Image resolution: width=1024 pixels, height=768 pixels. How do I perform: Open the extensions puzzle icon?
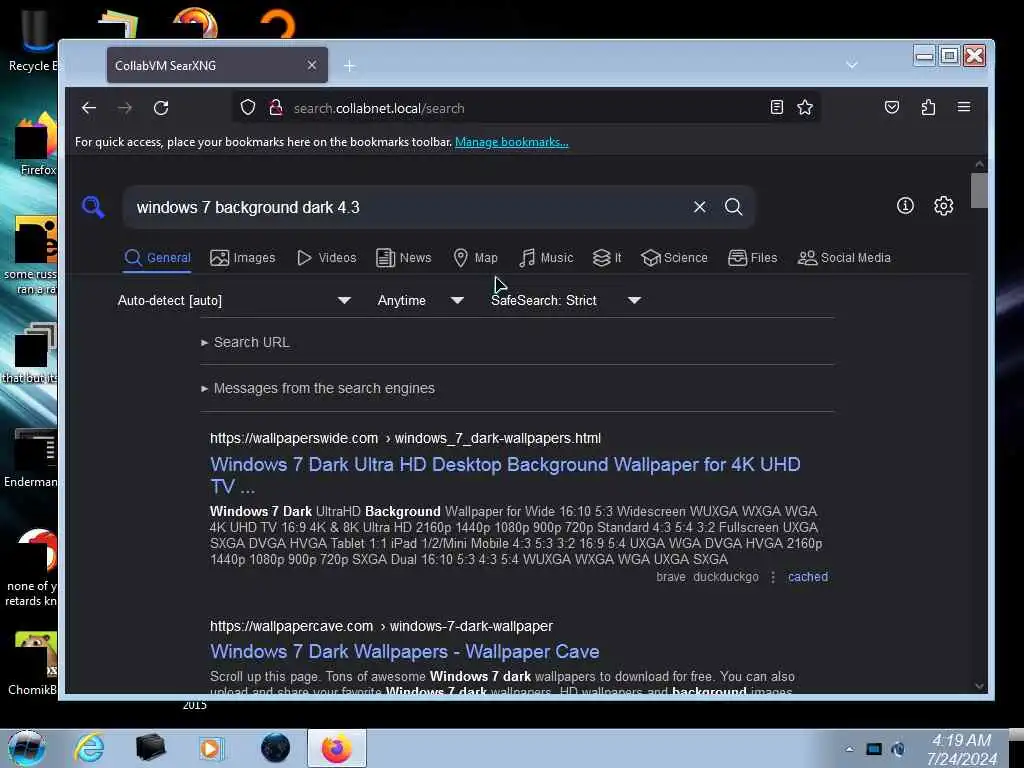click(x=928, y=107)
